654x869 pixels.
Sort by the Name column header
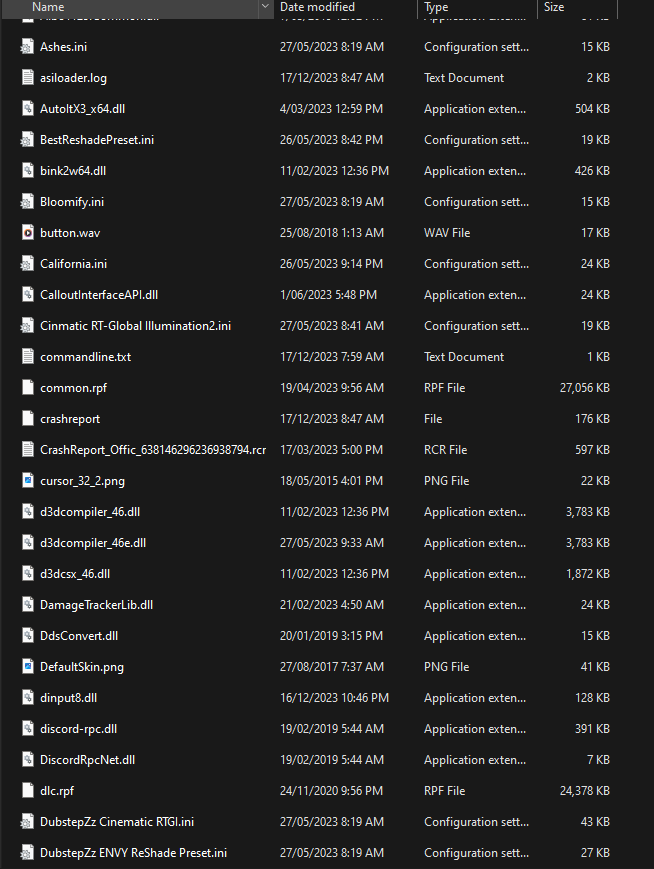click(48, 7)
